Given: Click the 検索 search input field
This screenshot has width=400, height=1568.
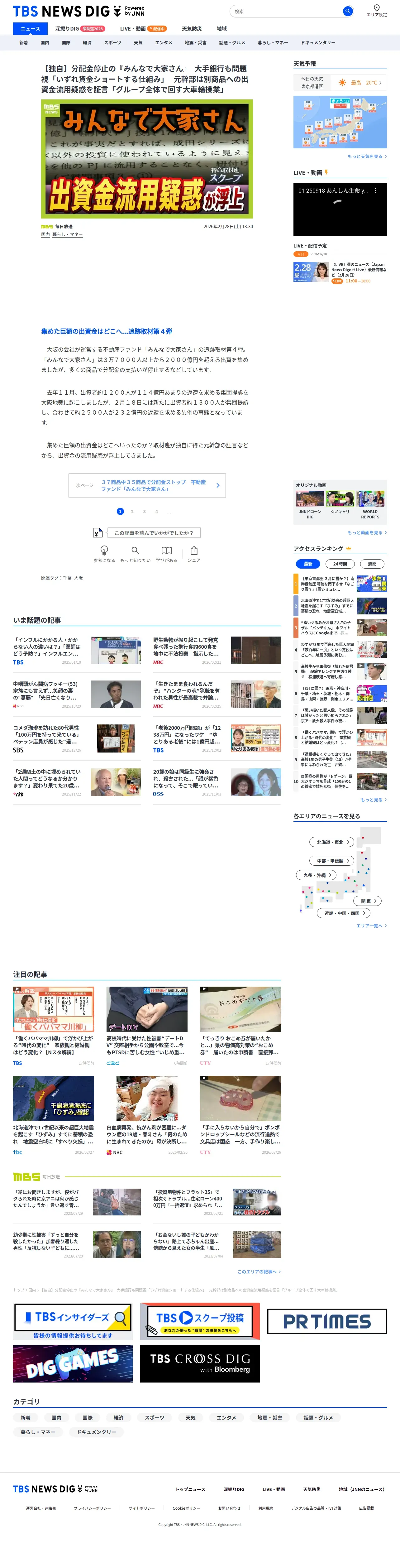Looking at the screenshot, I should (286, 11).
